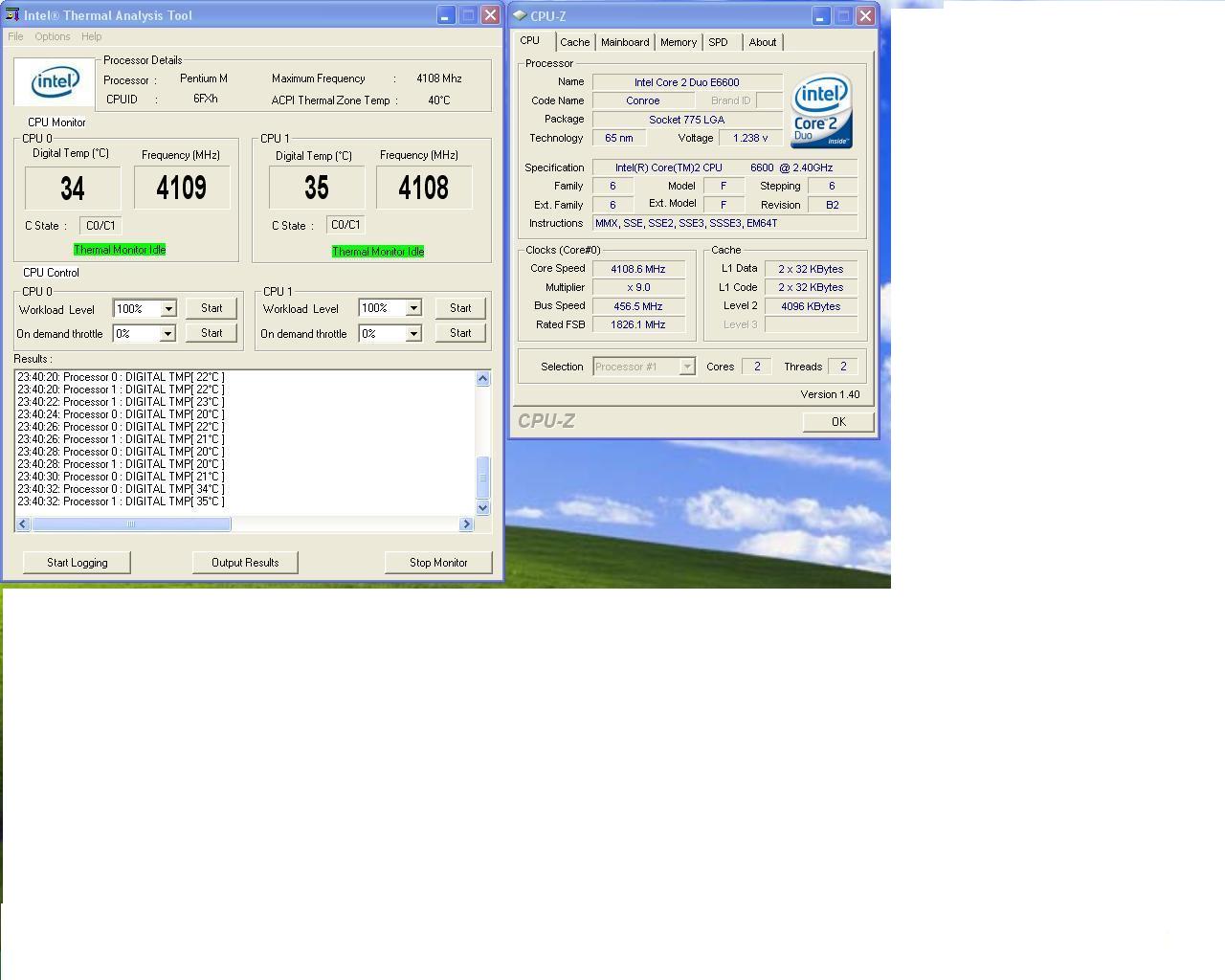
Task: Click the Intel Core 2 Duo logo in CPU-Z
Action: (x=821, y=111)
